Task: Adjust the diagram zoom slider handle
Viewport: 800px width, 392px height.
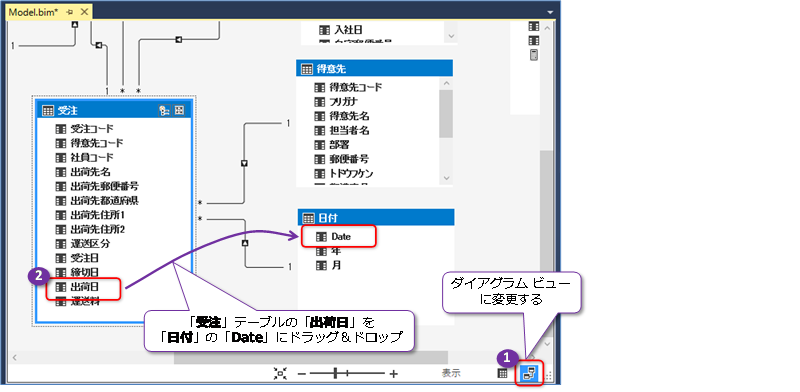Action: [335, 374]
